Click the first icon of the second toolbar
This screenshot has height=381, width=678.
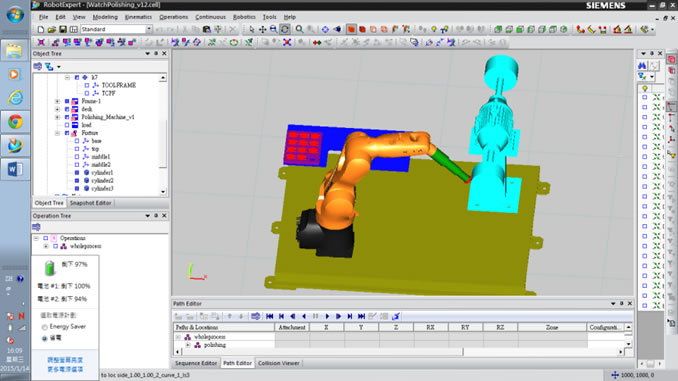tap(41, 42)
